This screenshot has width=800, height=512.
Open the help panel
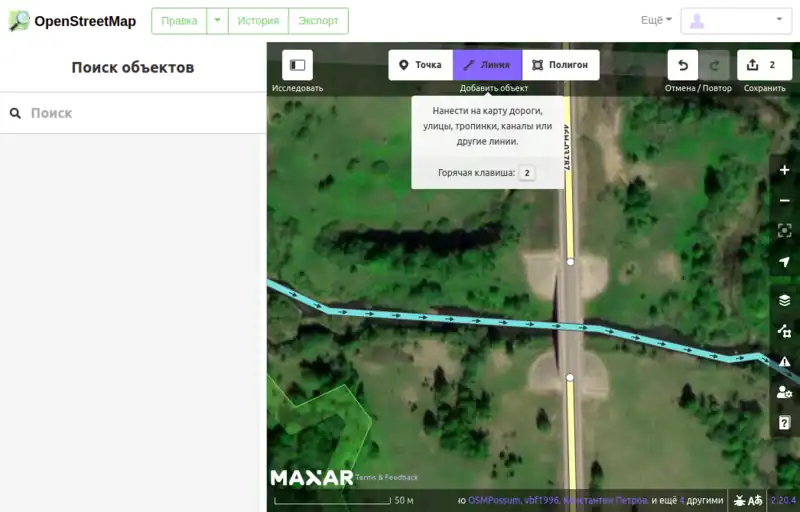pos(784,423)
